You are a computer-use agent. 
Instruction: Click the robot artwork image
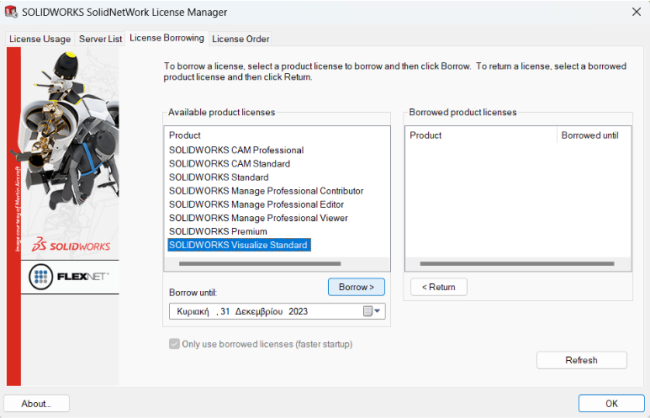[68, 140]
